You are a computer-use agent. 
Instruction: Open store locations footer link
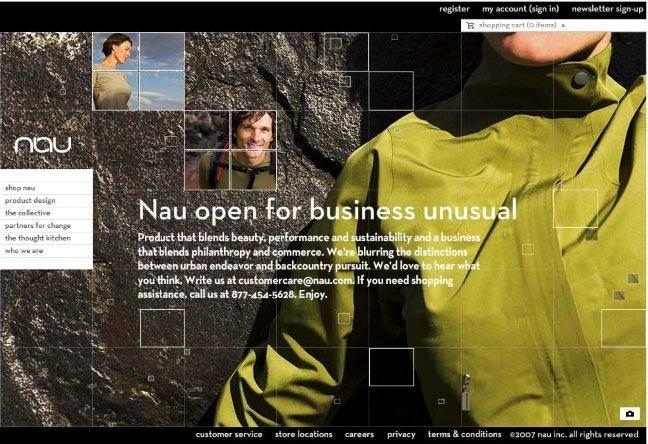[304, 434]
